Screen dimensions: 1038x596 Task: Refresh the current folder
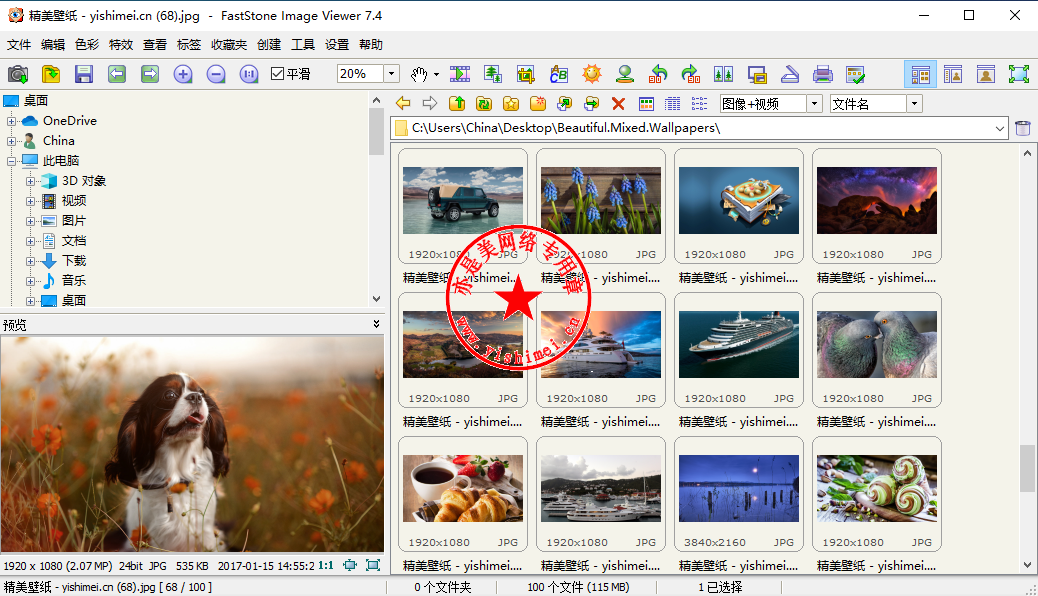click(484, 103)
